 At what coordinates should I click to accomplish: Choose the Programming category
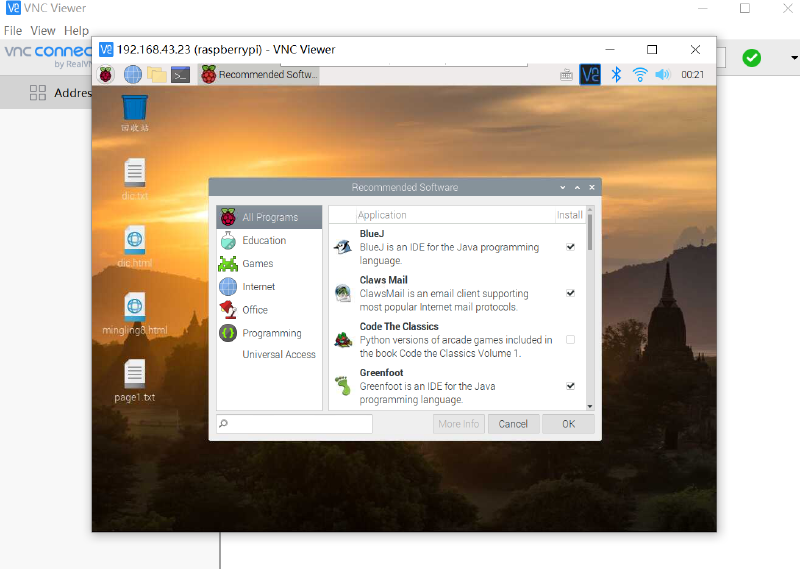pyautogui.click(x=271, y=333)
